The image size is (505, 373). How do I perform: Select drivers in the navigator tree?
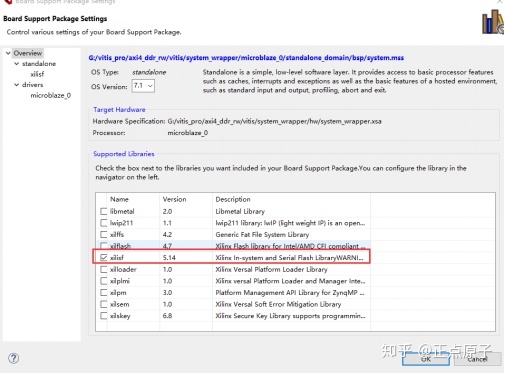(32, 85)
